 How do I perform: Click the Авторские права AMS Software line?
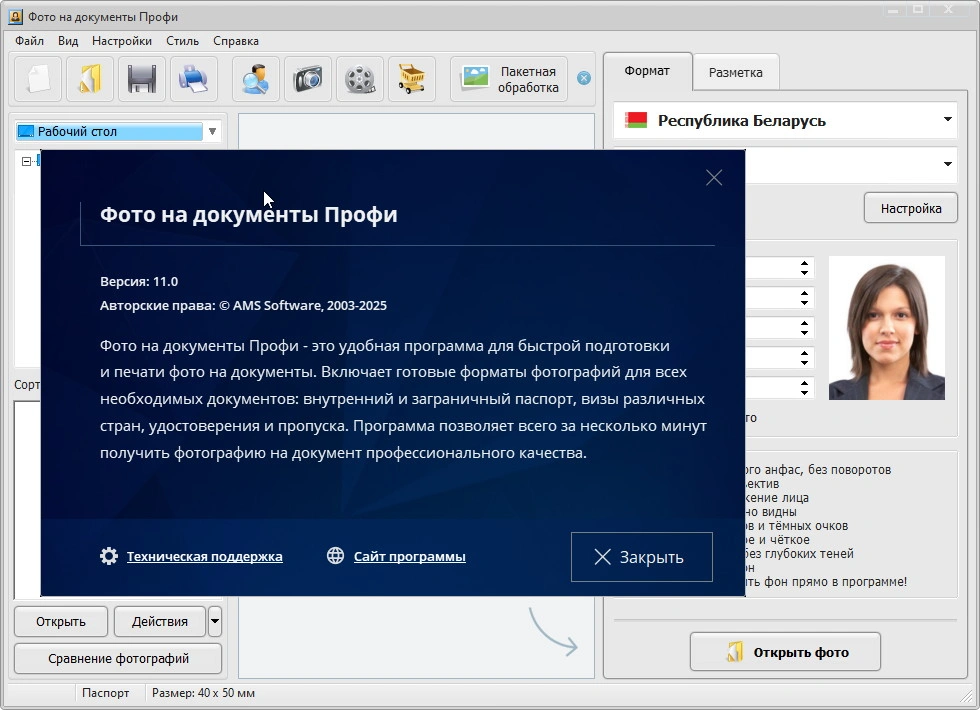pyautogui.click(x=243, y=306)
